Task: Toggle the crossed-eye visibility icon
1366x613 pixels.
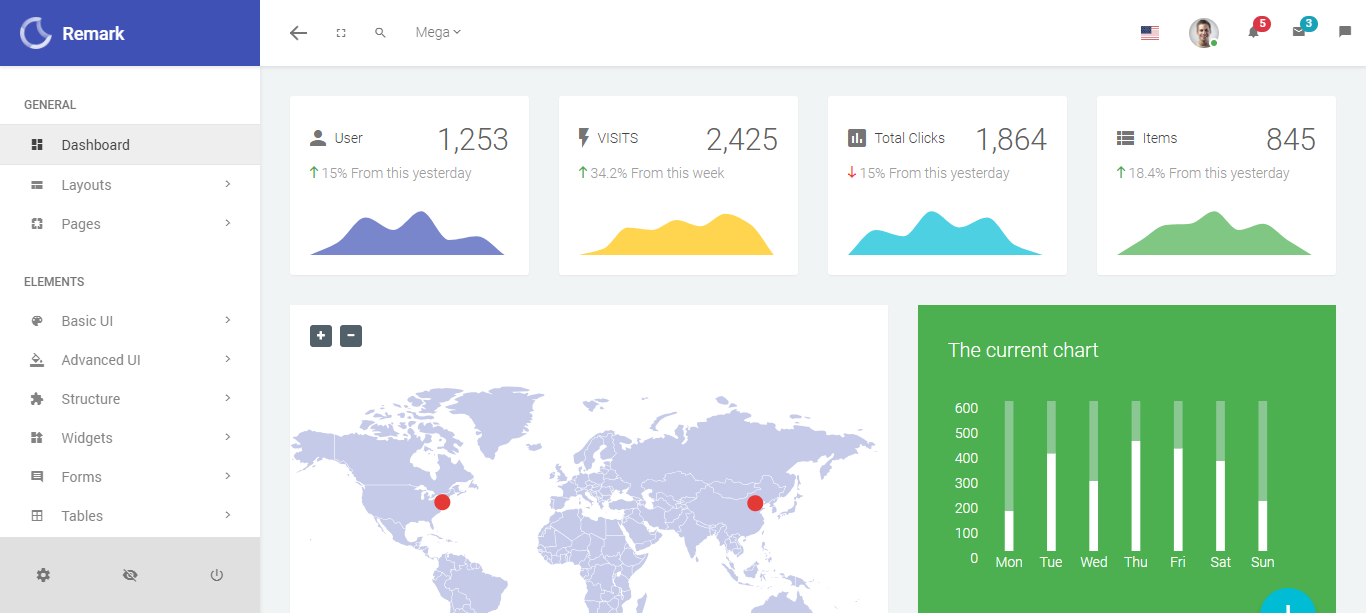Action: pos(130,575)
